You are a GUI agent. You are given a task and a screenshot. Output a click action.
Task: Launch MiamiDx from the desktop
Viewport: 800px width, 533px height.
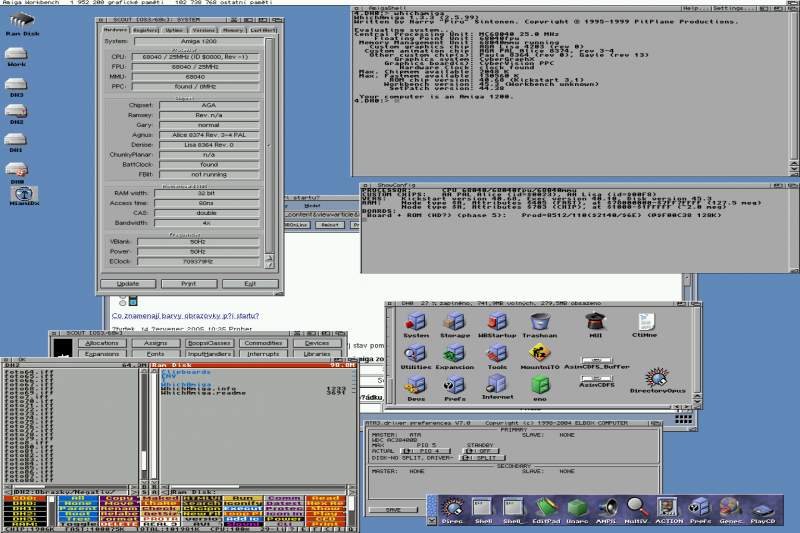click(x=22, y=193)
